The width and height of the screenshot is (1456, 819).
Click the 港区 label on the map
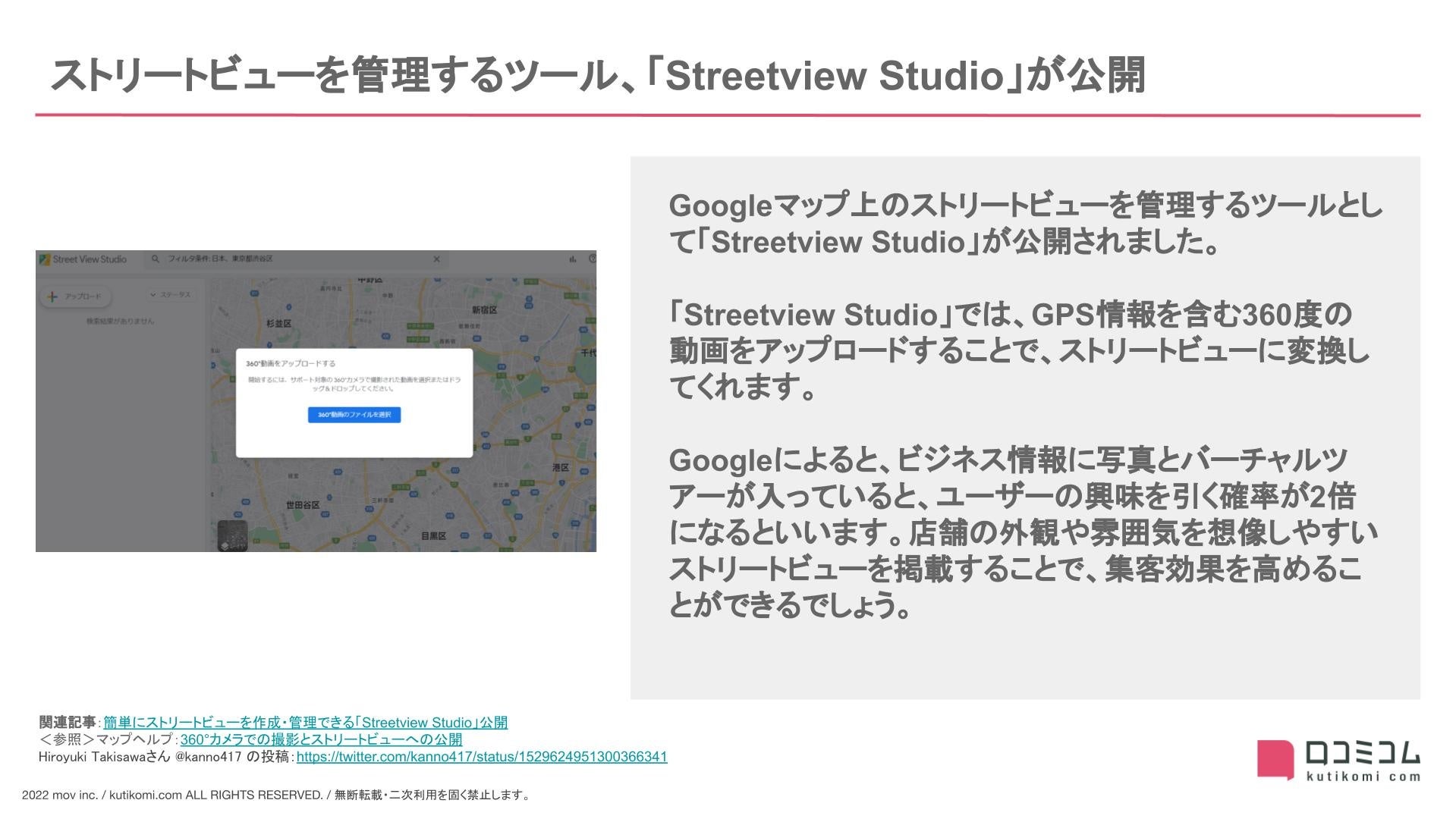coord(561,467)
